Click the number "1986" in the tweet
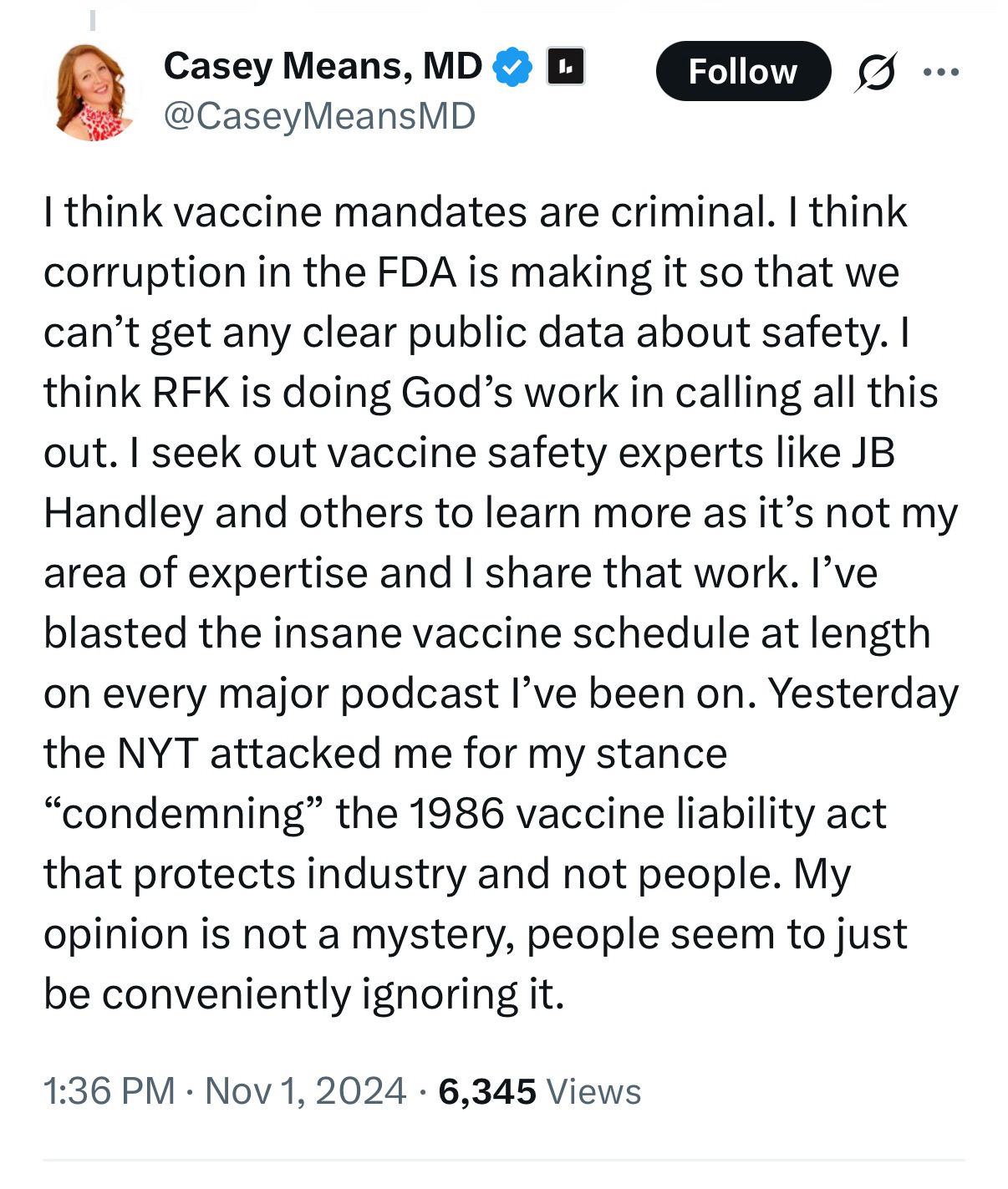Screen dimensions: 1008x1189 coord(457,814)
